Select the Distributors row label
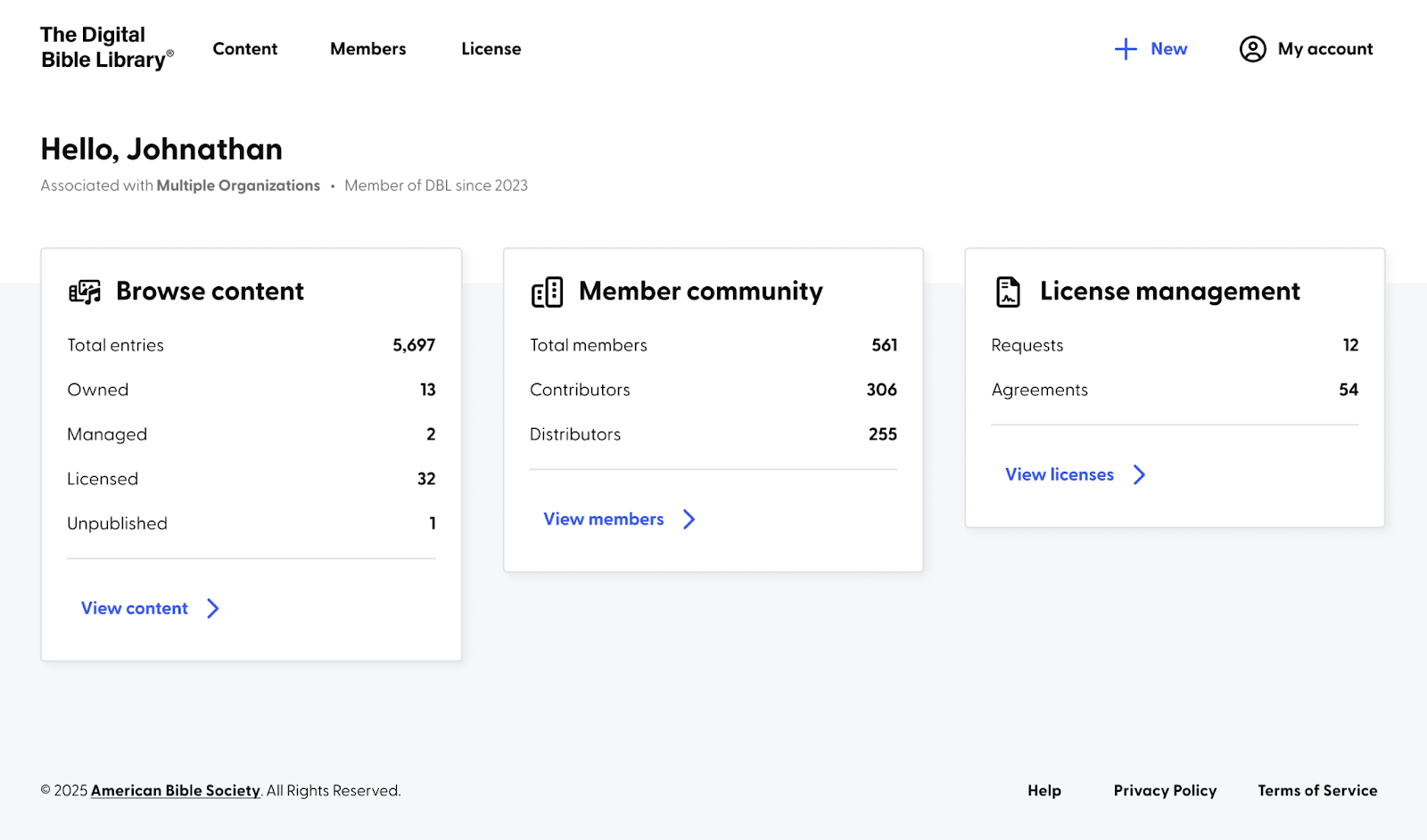The height and width of the screenshot is (840, 1427). 575,434
